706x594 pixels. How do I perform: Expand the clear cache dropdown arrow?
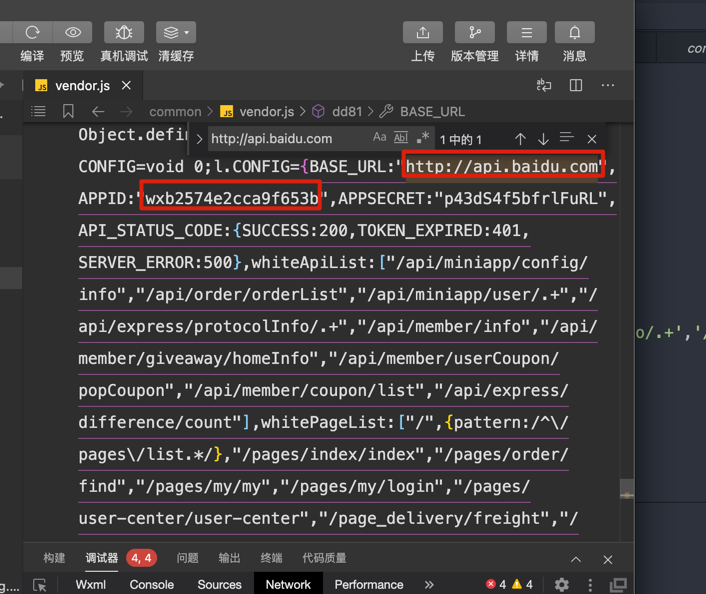(x=187, y=32)
